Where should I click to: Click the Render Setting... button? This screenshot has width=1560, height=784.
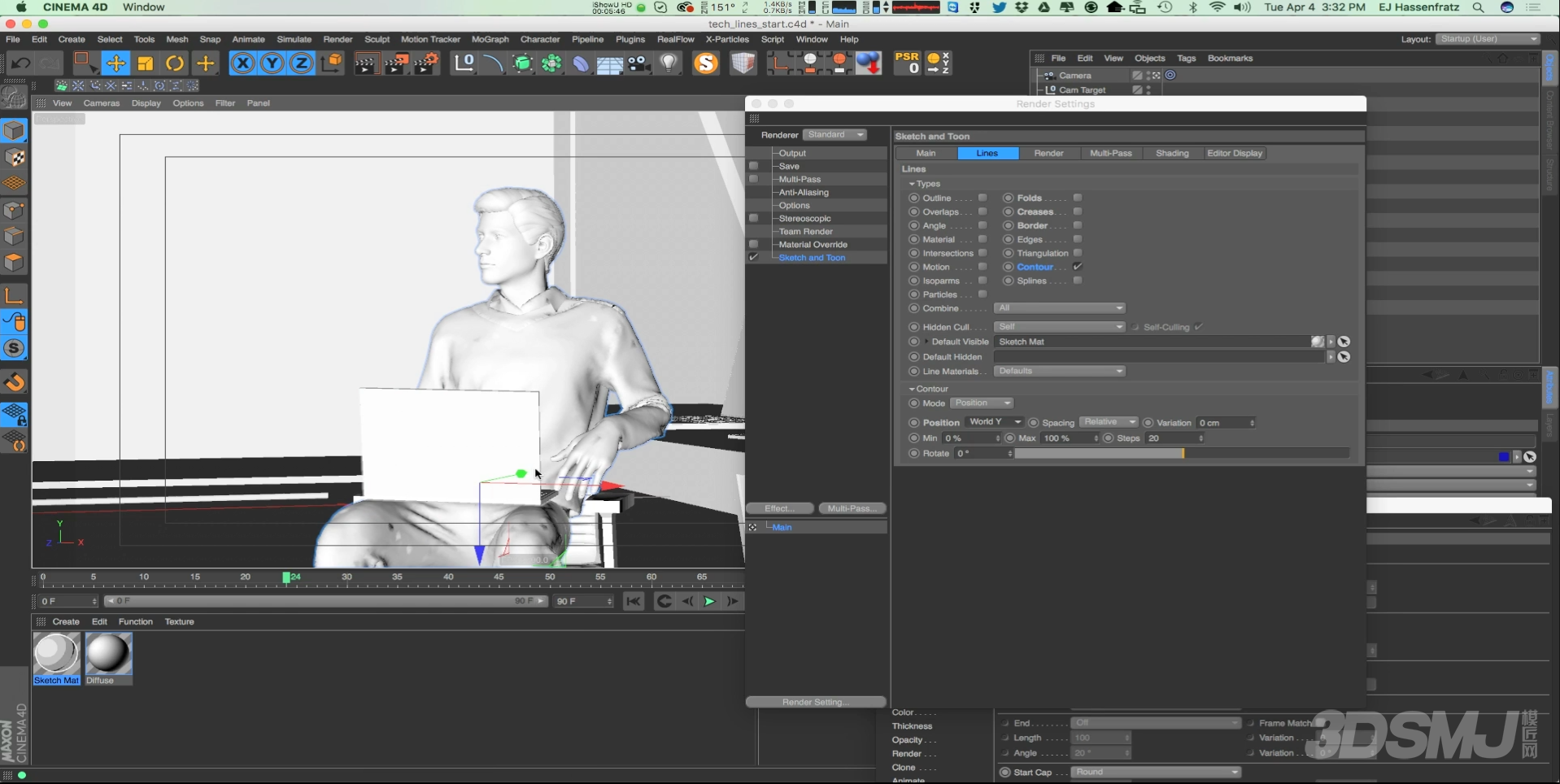click(816, 702)
